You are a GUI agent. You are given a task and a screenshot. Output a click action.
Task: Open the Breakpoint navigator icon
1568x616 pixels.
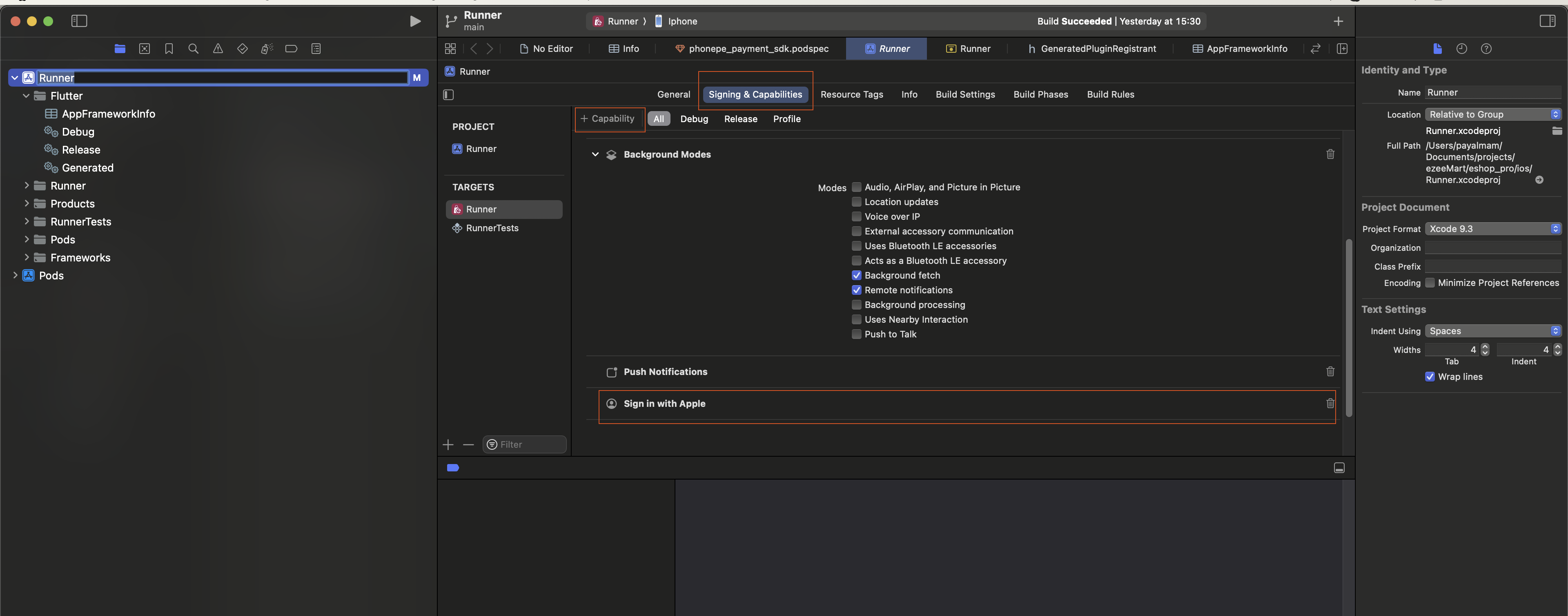coord(291,49)
